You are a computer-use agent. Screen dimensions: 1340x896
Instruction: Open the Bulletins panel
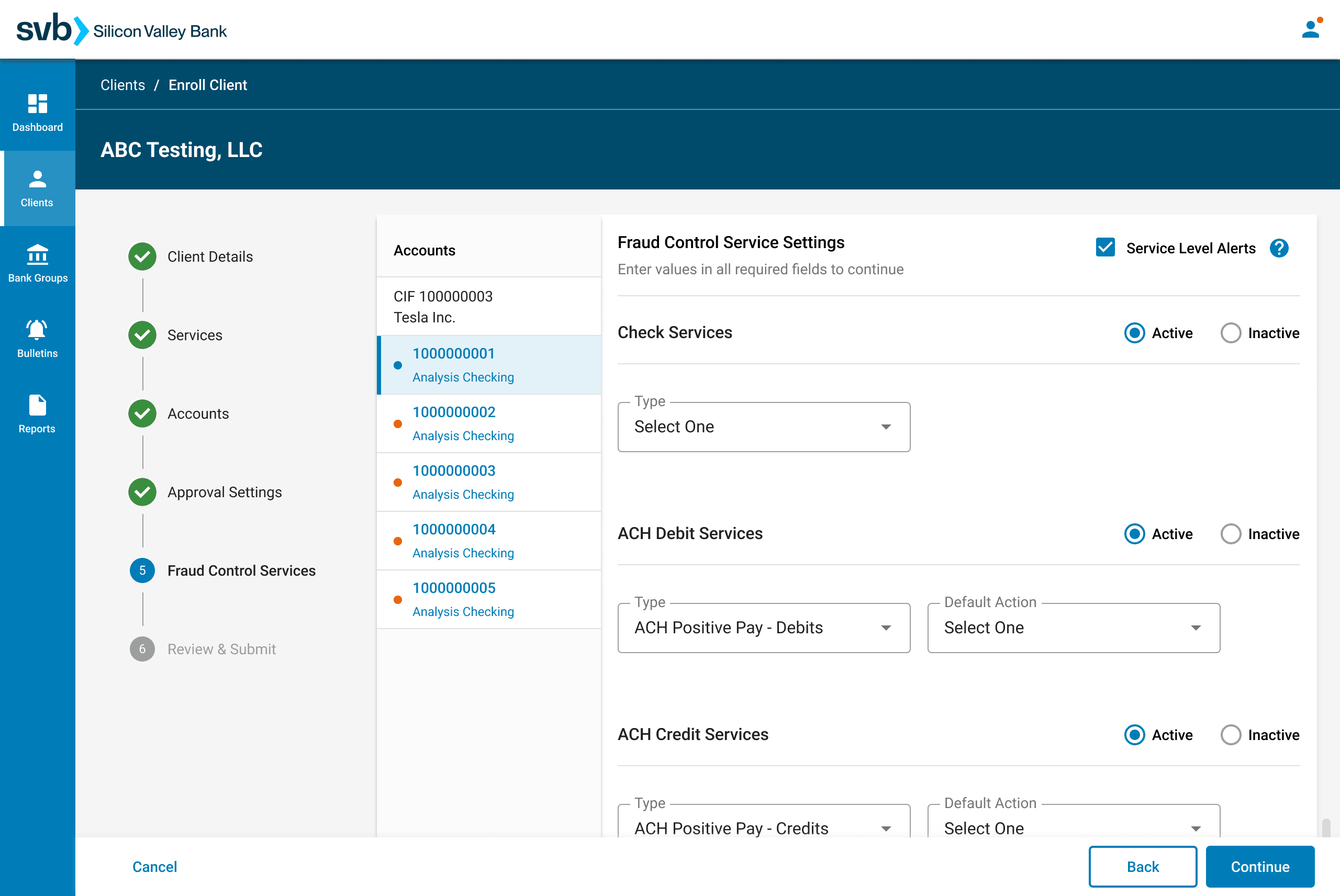(37, 338)
